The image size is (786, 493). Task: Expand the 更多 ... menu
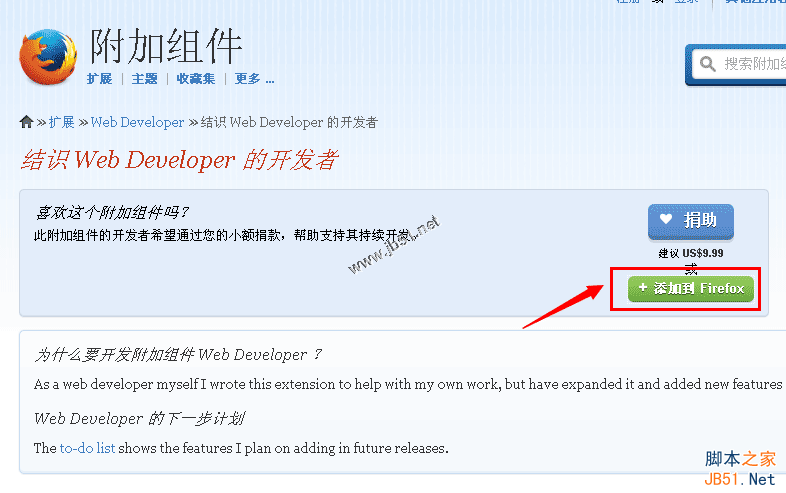tap(255, 79)
